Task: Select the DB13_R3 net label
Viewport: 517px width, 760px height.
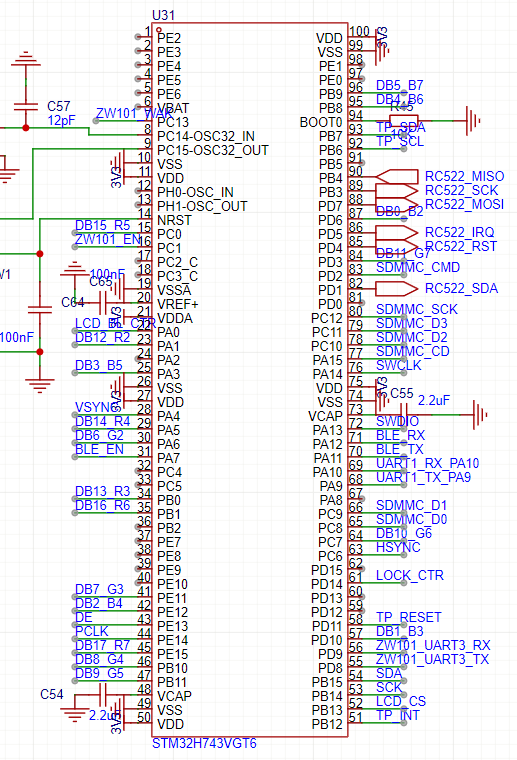Action: tap(102, 491)
